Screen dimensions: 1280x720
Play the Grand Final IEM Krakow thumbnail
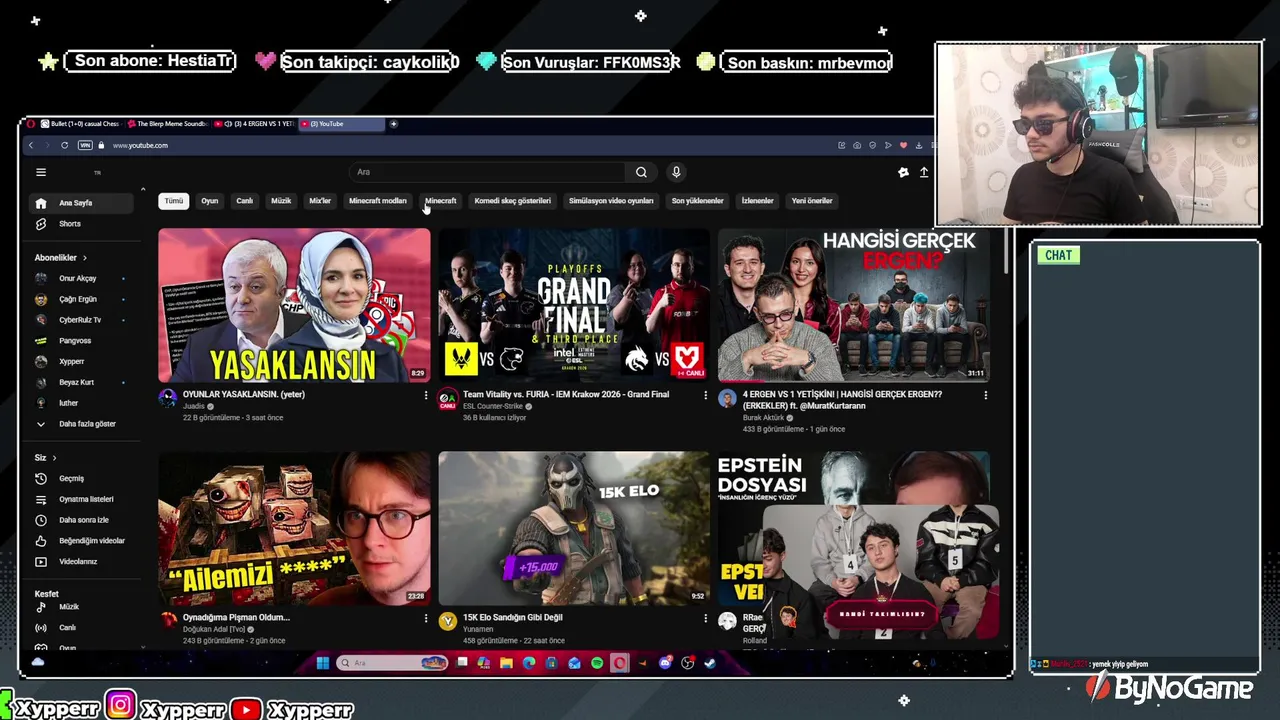tap(574, 305)
